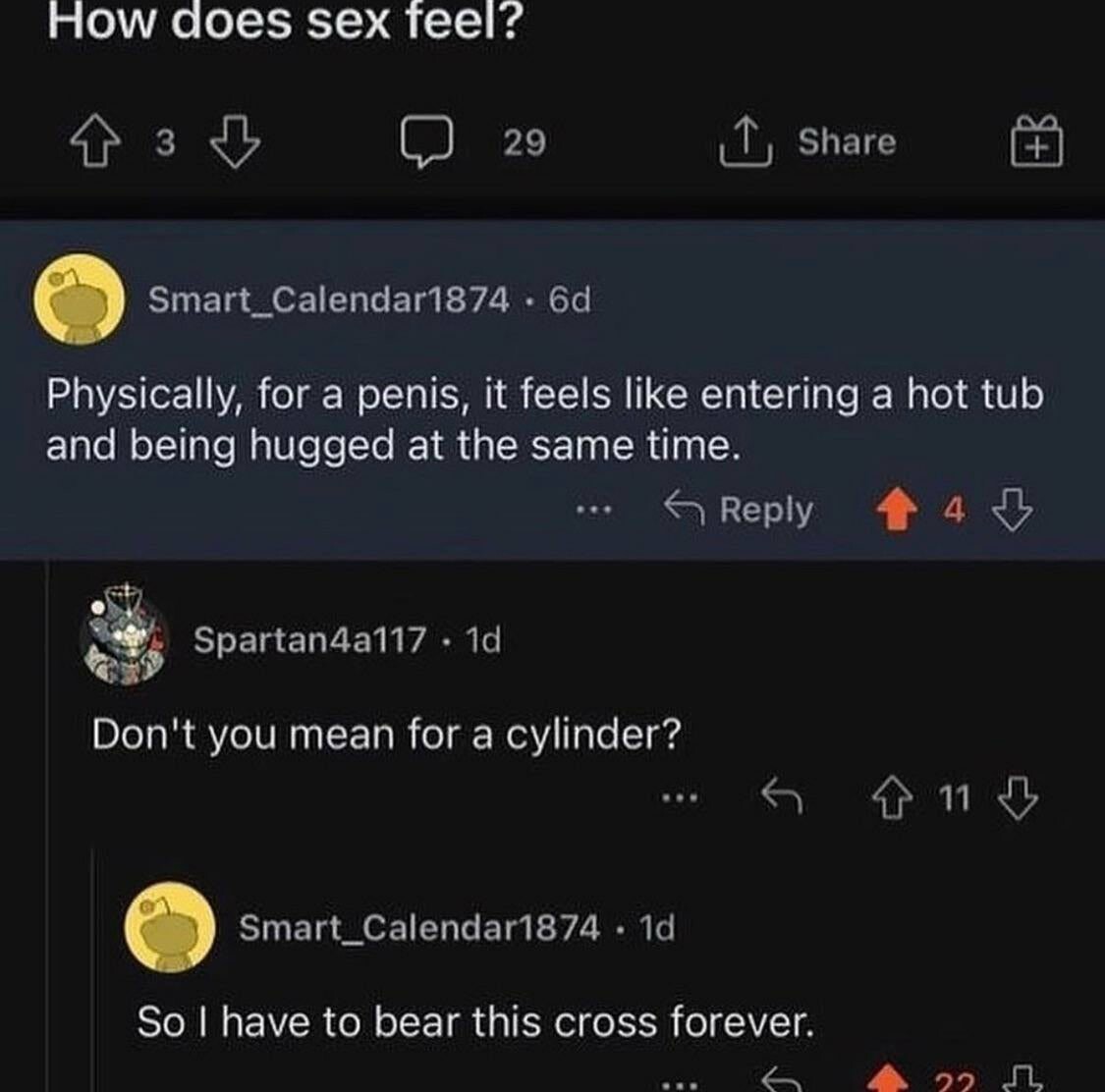This screenshot has width=1105, height=1092.
Task: Visit Spartan4a117's profile
Action: tap(309, 640)
